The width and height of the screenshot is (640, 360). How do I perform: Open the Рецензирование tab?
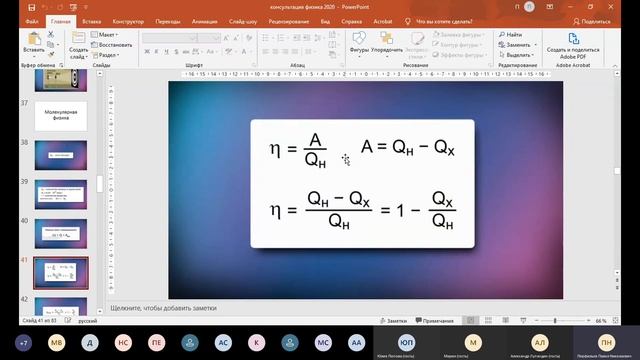[289, 22]
